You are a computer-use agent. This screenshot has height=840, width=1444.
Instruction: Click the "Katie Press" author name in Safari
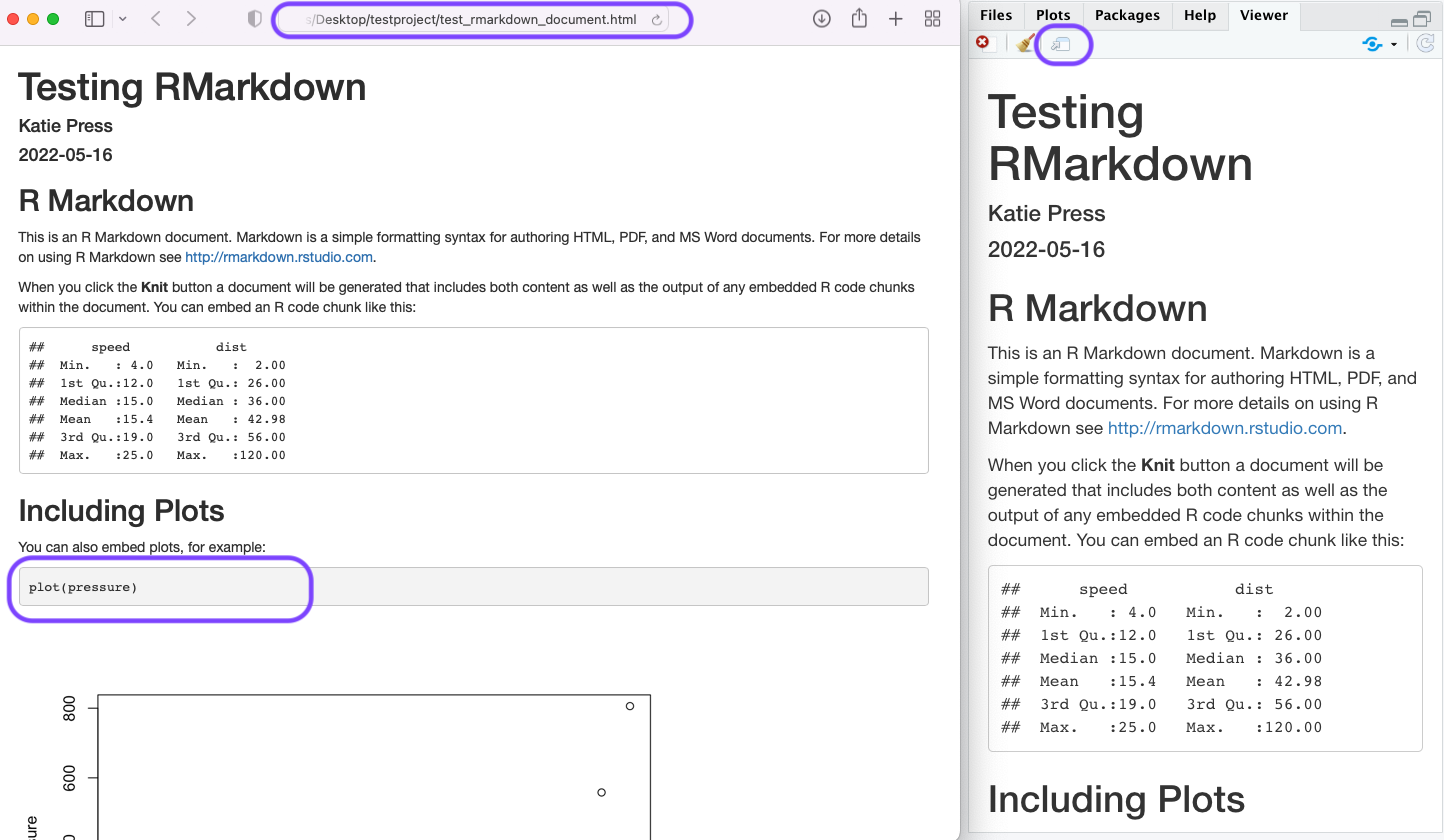tap(66, 126)
